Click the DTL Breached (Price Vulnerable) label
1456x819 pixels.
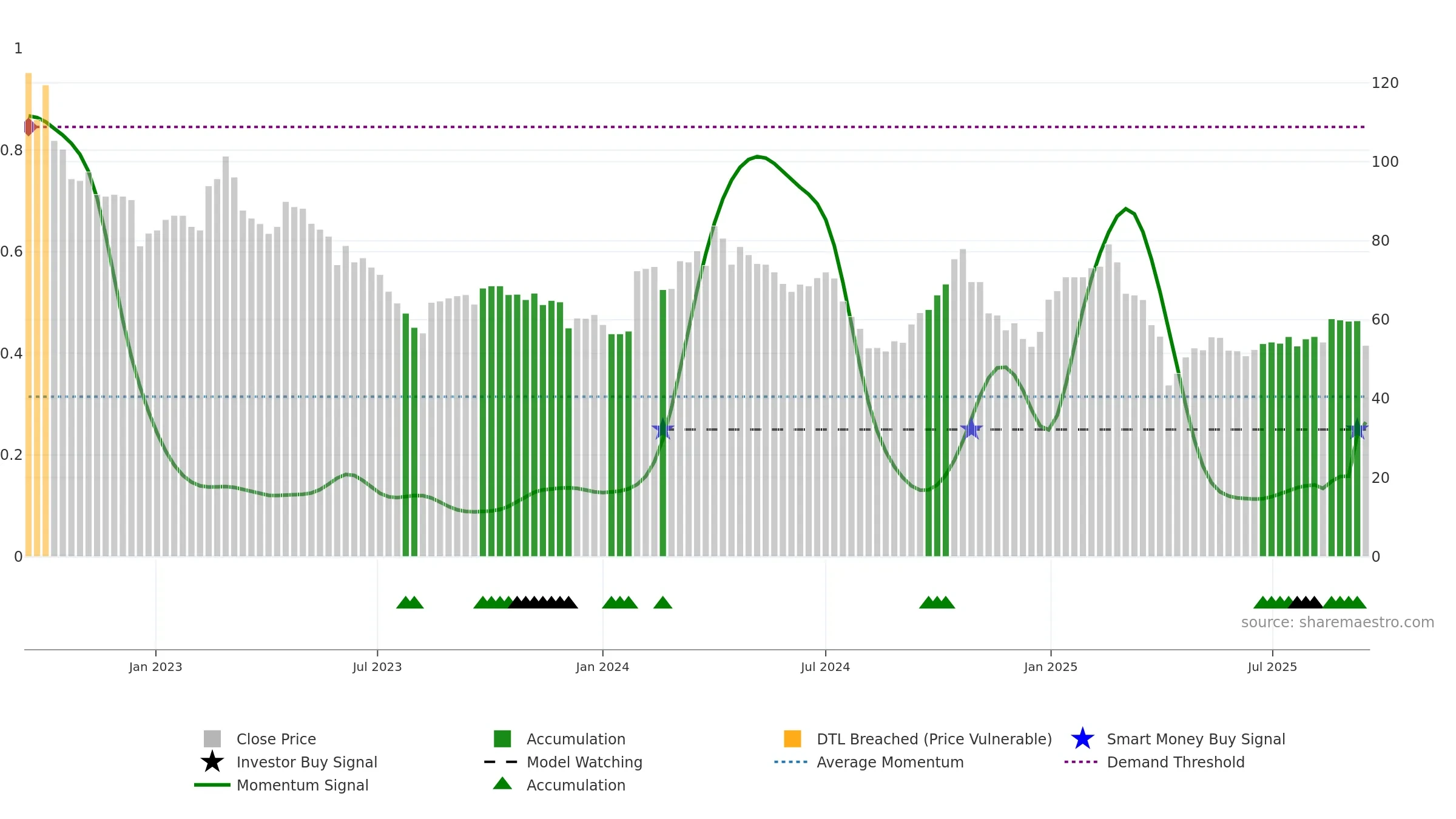(x=934, y=739)
